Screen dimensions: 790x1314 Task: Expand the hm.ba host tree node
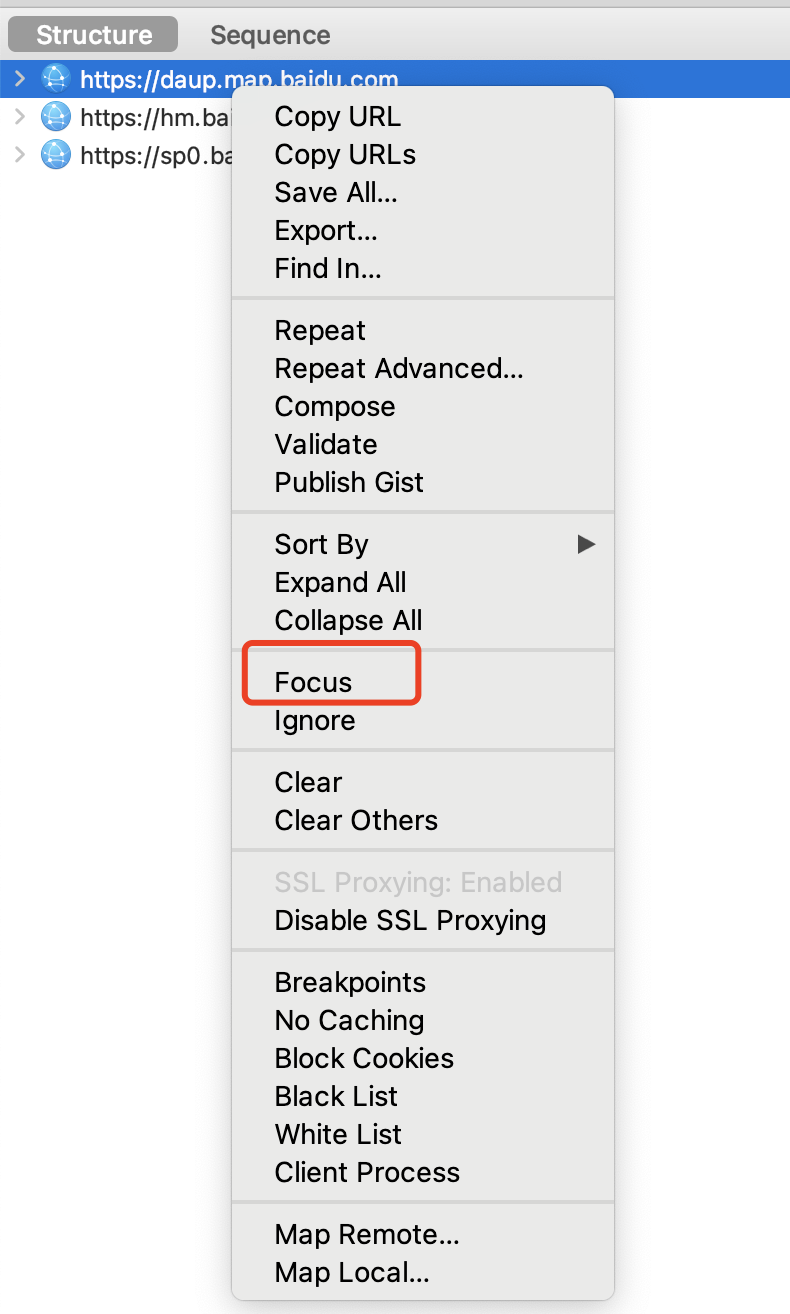[19, 117]
